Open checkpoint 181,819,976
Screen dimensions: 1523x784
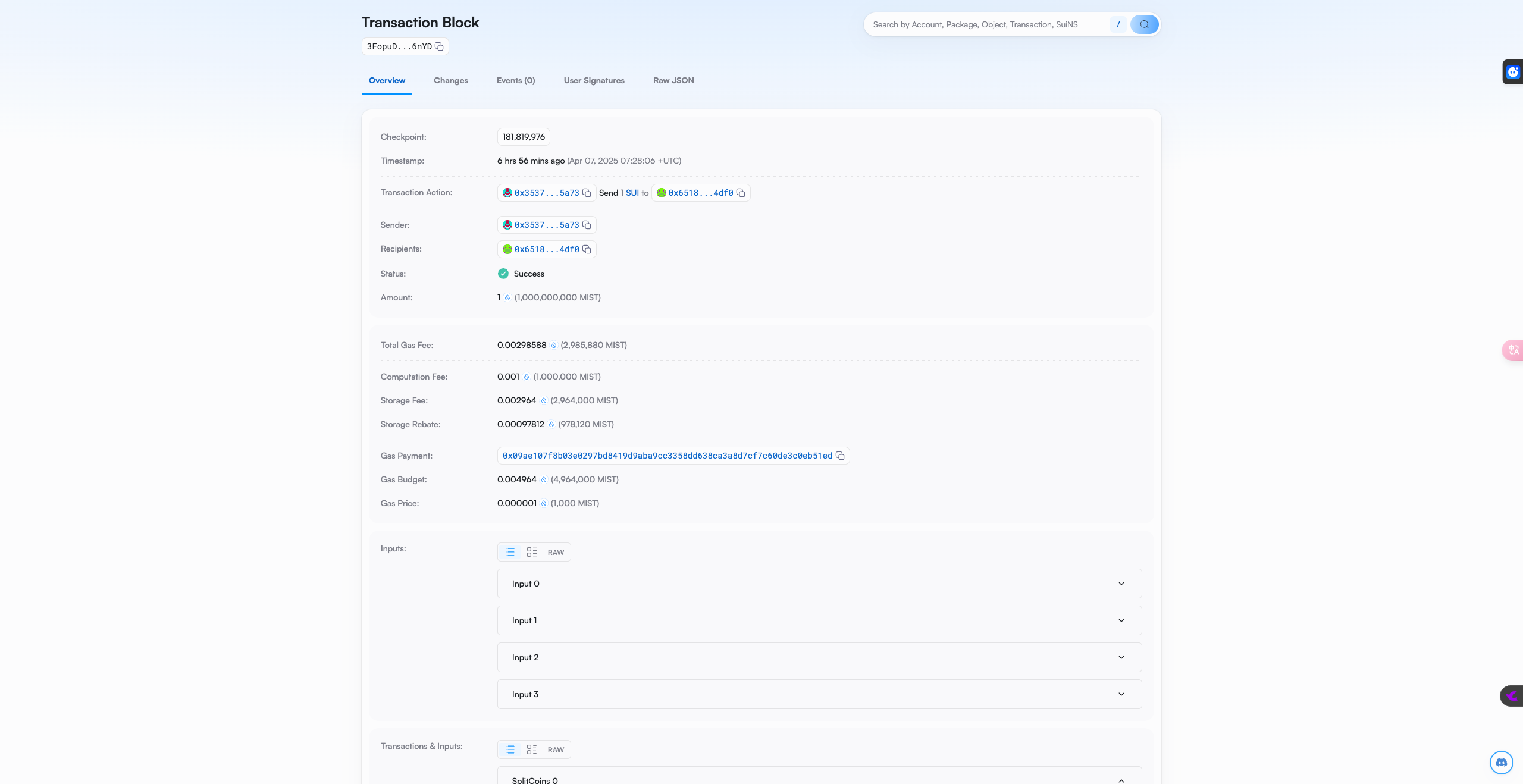524,137
